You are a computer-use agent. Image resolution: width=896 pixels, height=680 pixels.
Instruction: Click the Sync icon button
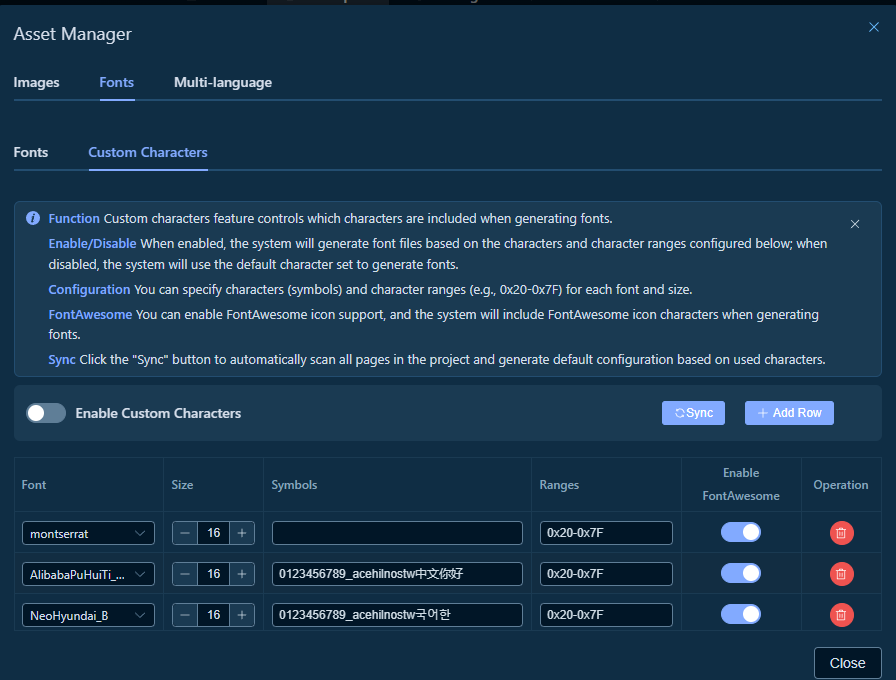pyautogui.click(x=693, y=412)
